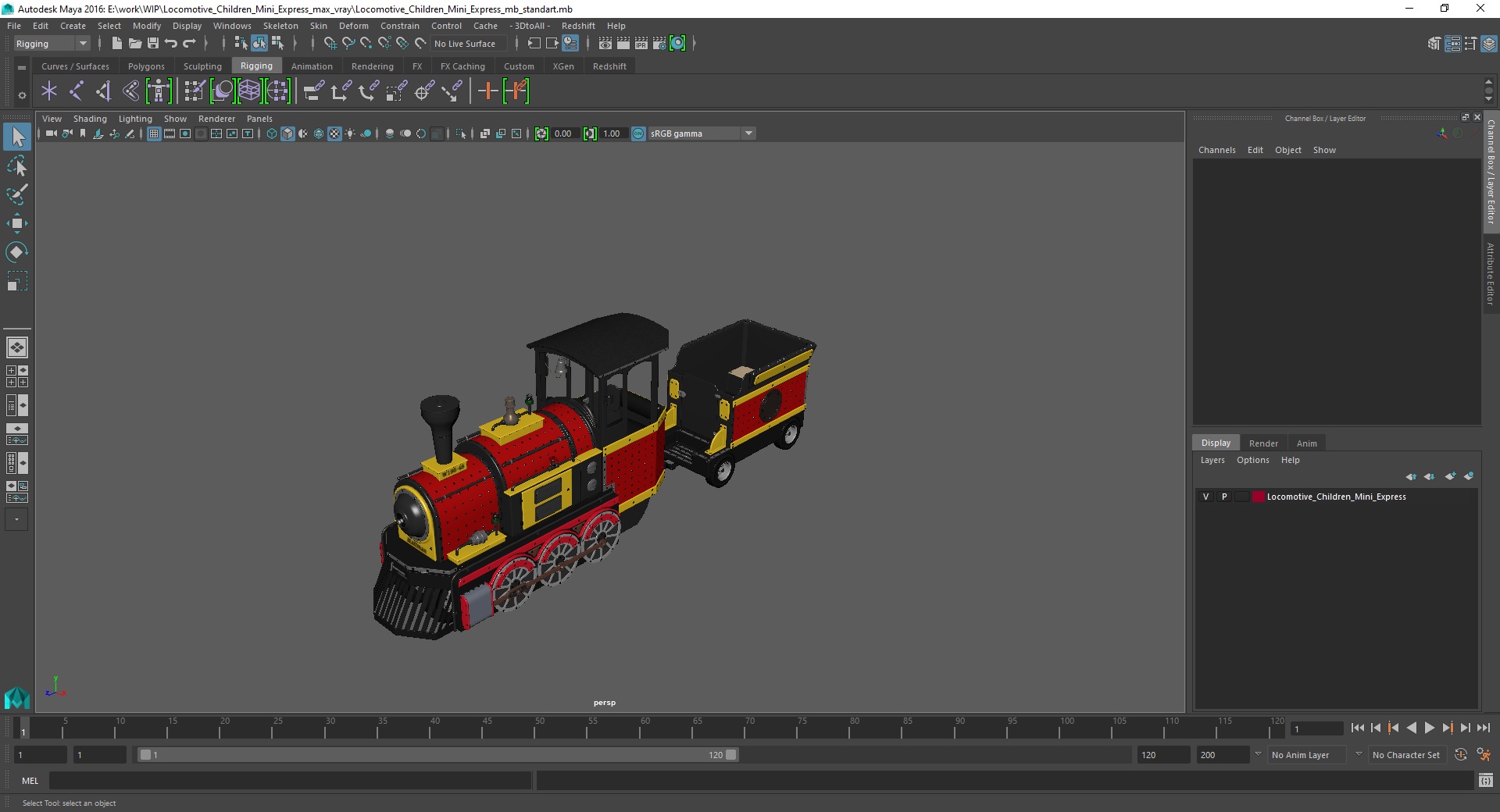1500x812 pixels.
Task: Click the current frame input field
Action: [1317, 728]
